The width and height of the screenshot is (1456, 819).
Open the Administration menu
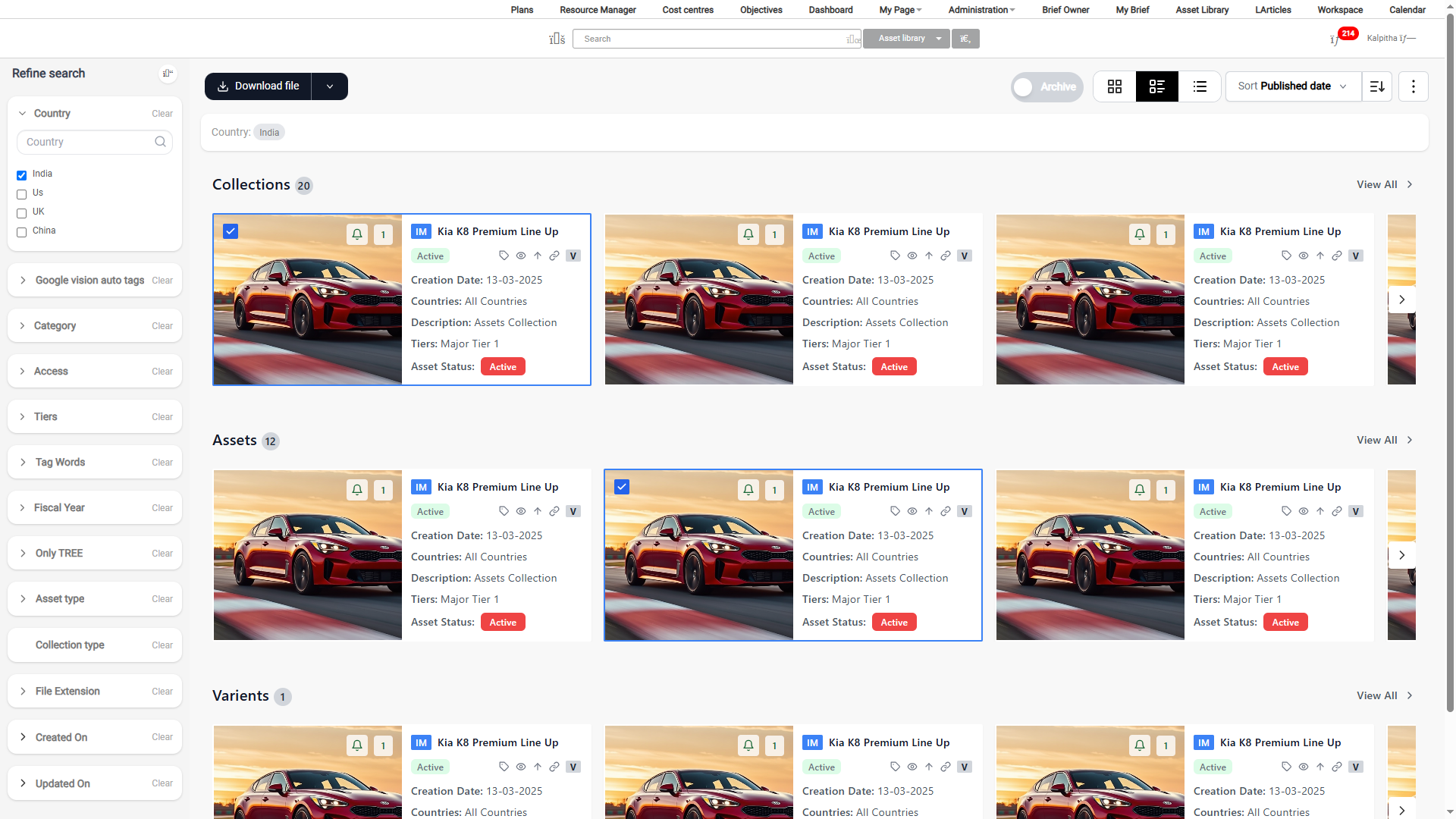(x=981, y=10)
